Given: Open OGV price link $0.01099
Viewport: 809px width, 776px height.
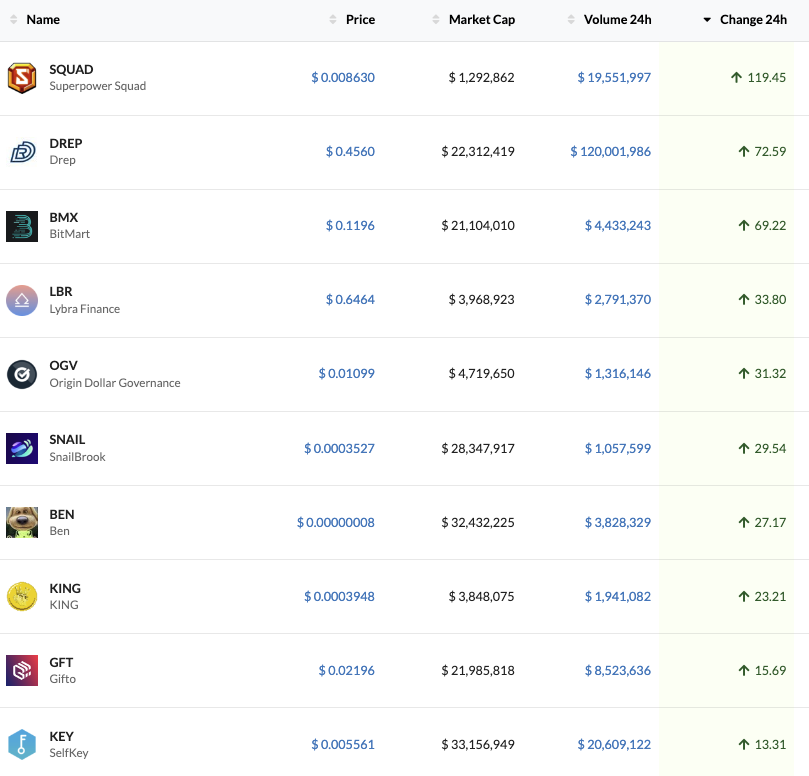Looking at the screenshot, I should point(347,374).
